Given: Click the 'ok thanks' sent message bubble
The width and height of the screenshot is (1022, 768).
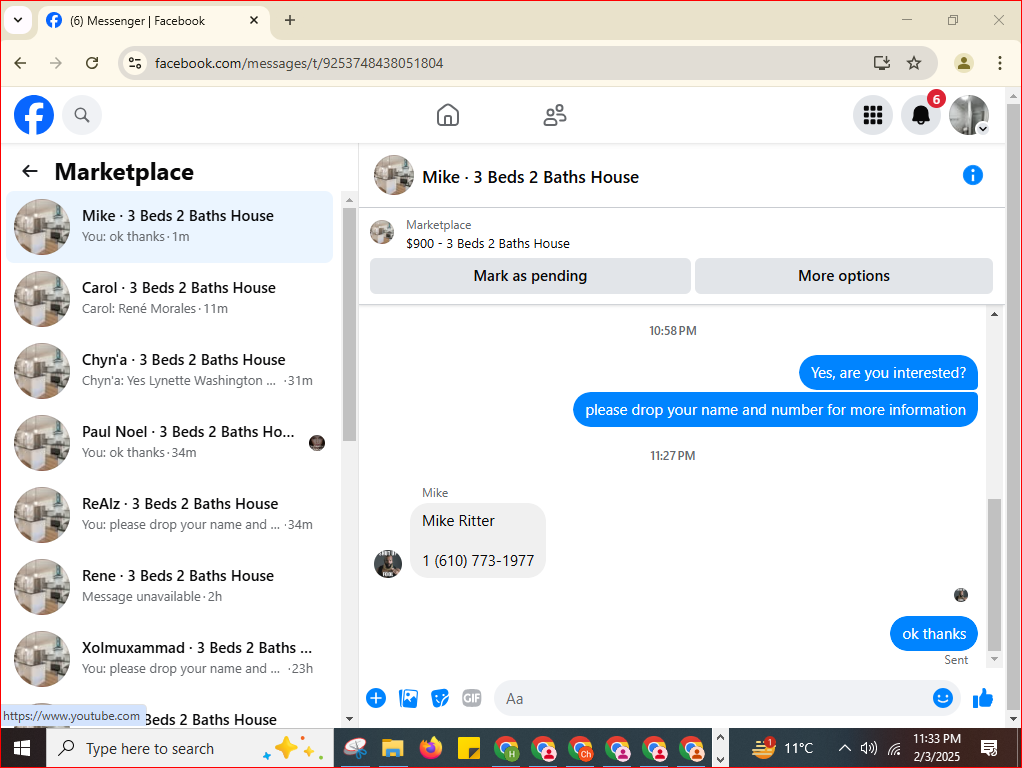Looking at the screenshot, I should point(933,633).
